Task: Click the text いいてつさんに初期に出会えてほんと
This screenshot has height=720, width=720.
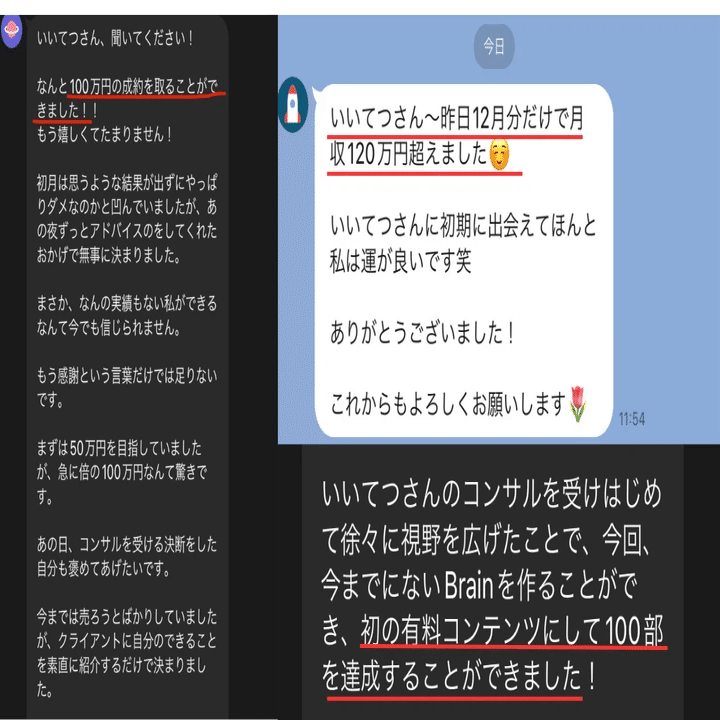Action: coord(463,226)
